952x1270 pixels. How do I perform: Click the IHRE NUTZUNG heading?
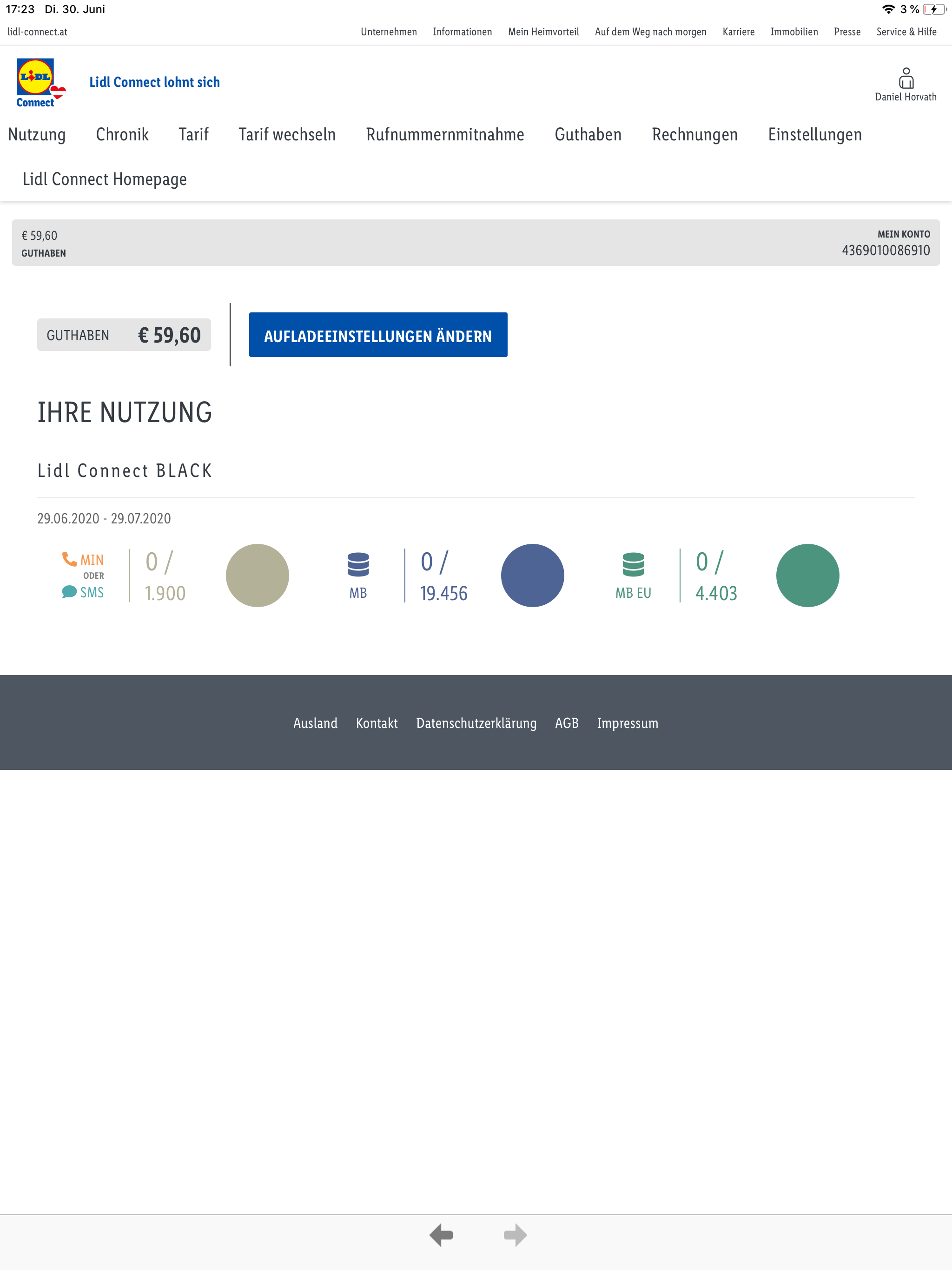point(125,412)
